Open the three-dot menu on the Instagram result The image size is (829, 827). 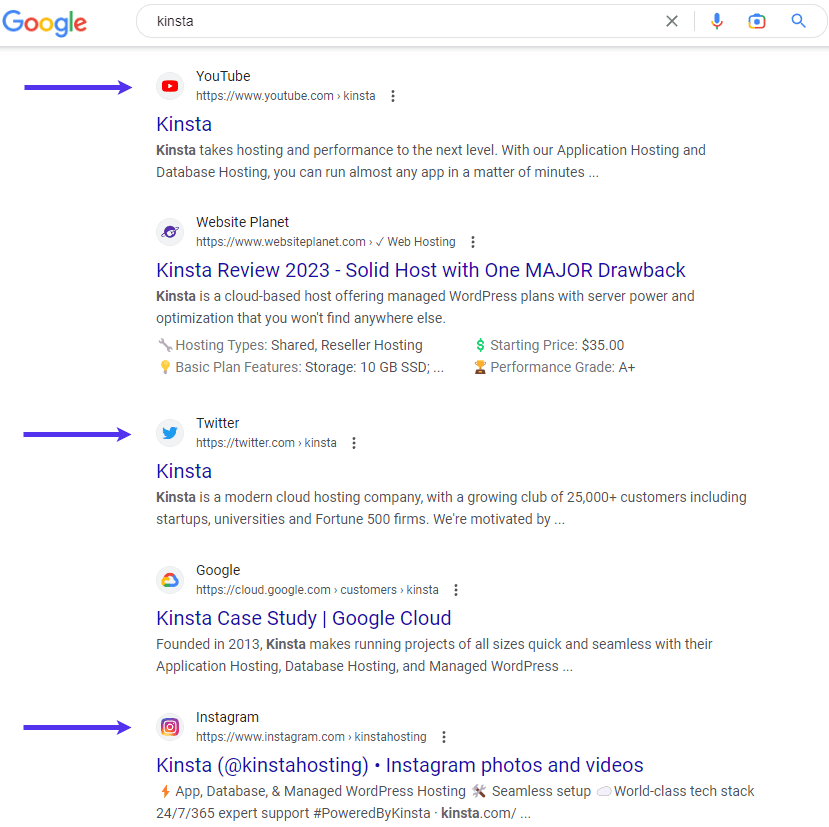(443, 736)
